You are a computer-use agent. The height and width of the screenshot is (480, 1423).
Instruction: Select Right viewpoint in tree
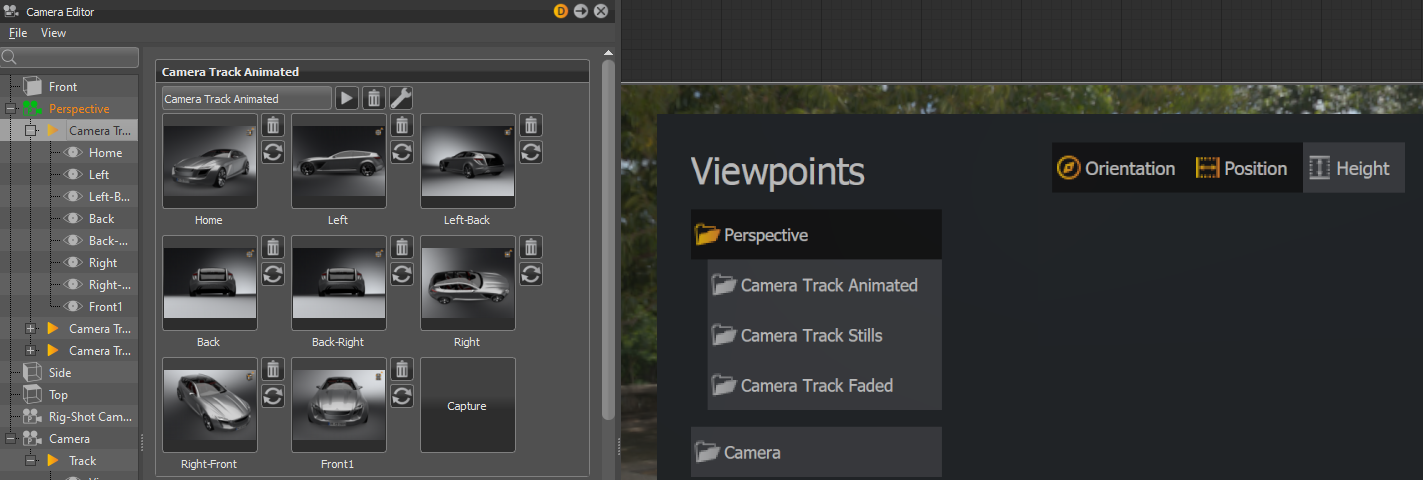pyautogui.click(x=103, y=262)
